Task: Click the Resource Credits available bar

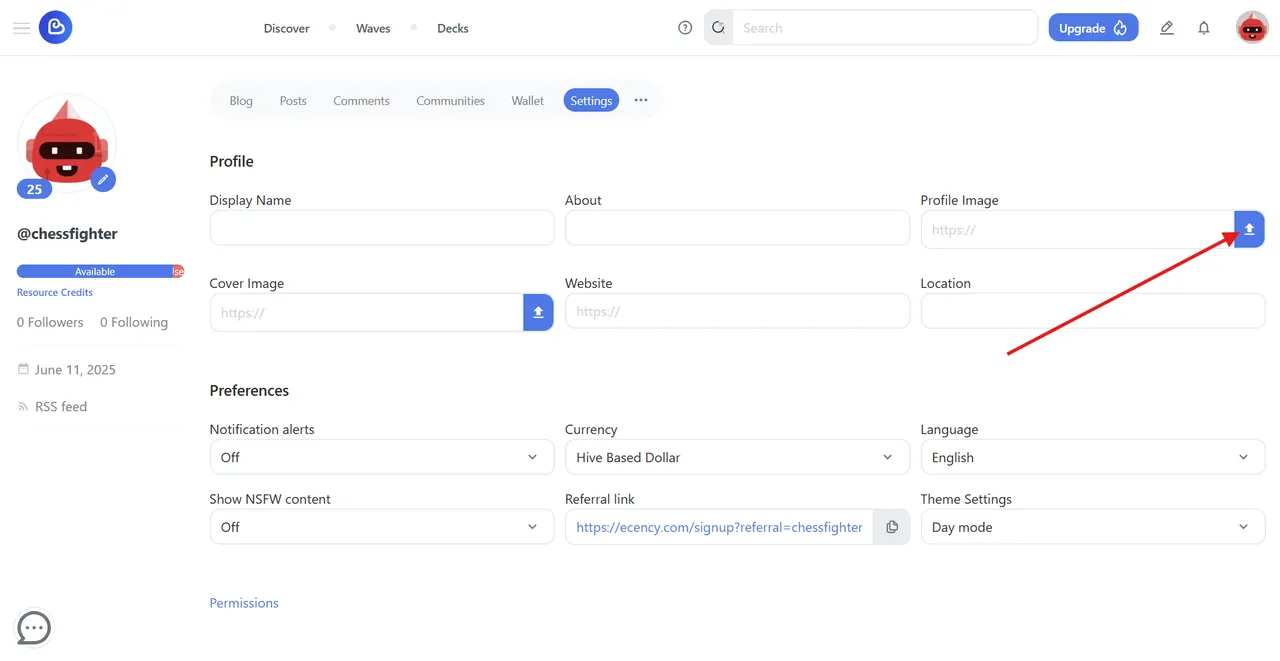Action: (100, 271)
